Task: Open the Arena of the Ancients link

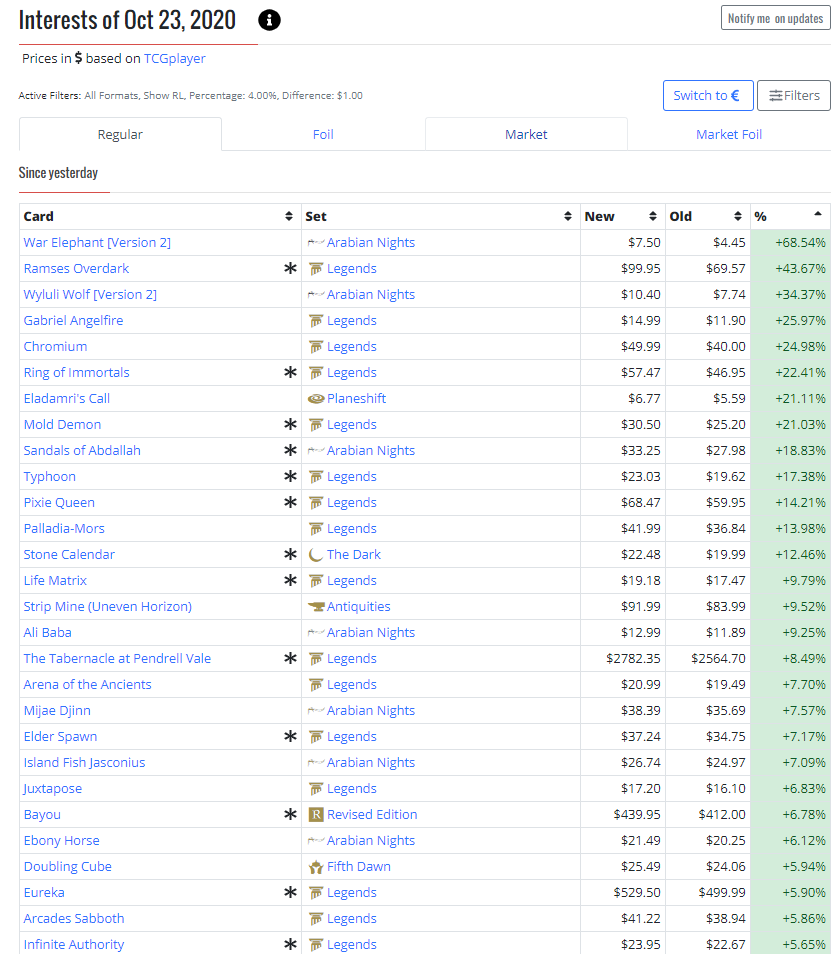Action: point(88,684)
